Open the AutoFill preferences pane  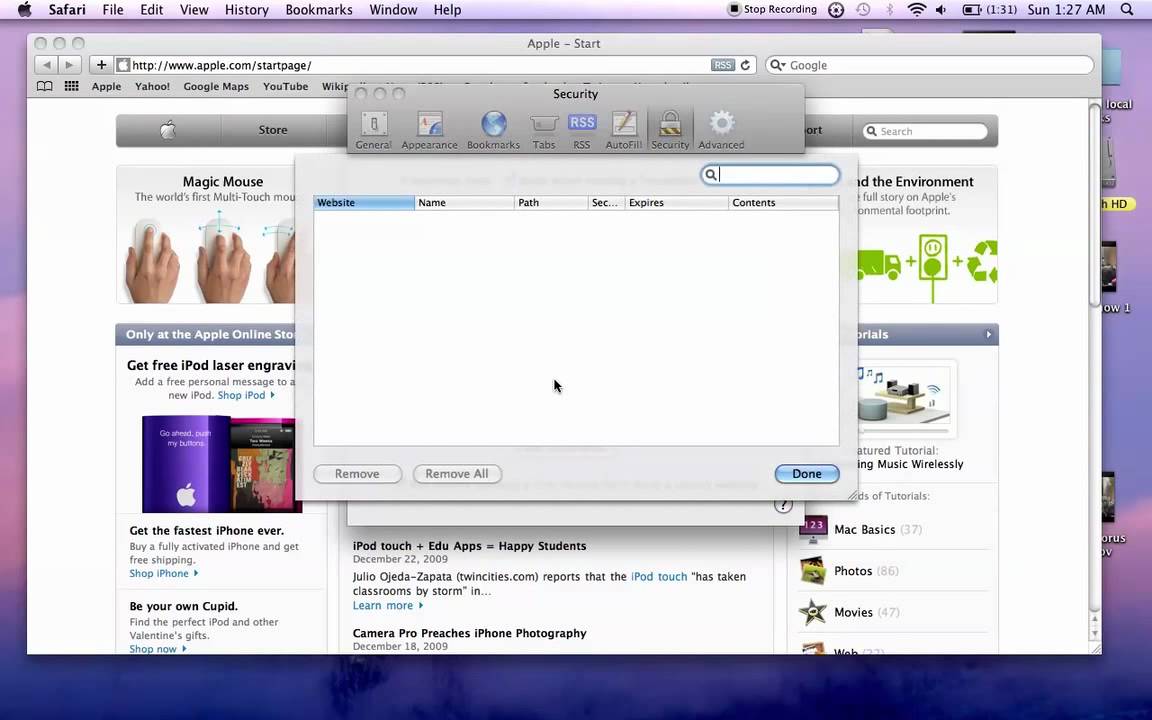pyautogui.click(x=623, y=131)
